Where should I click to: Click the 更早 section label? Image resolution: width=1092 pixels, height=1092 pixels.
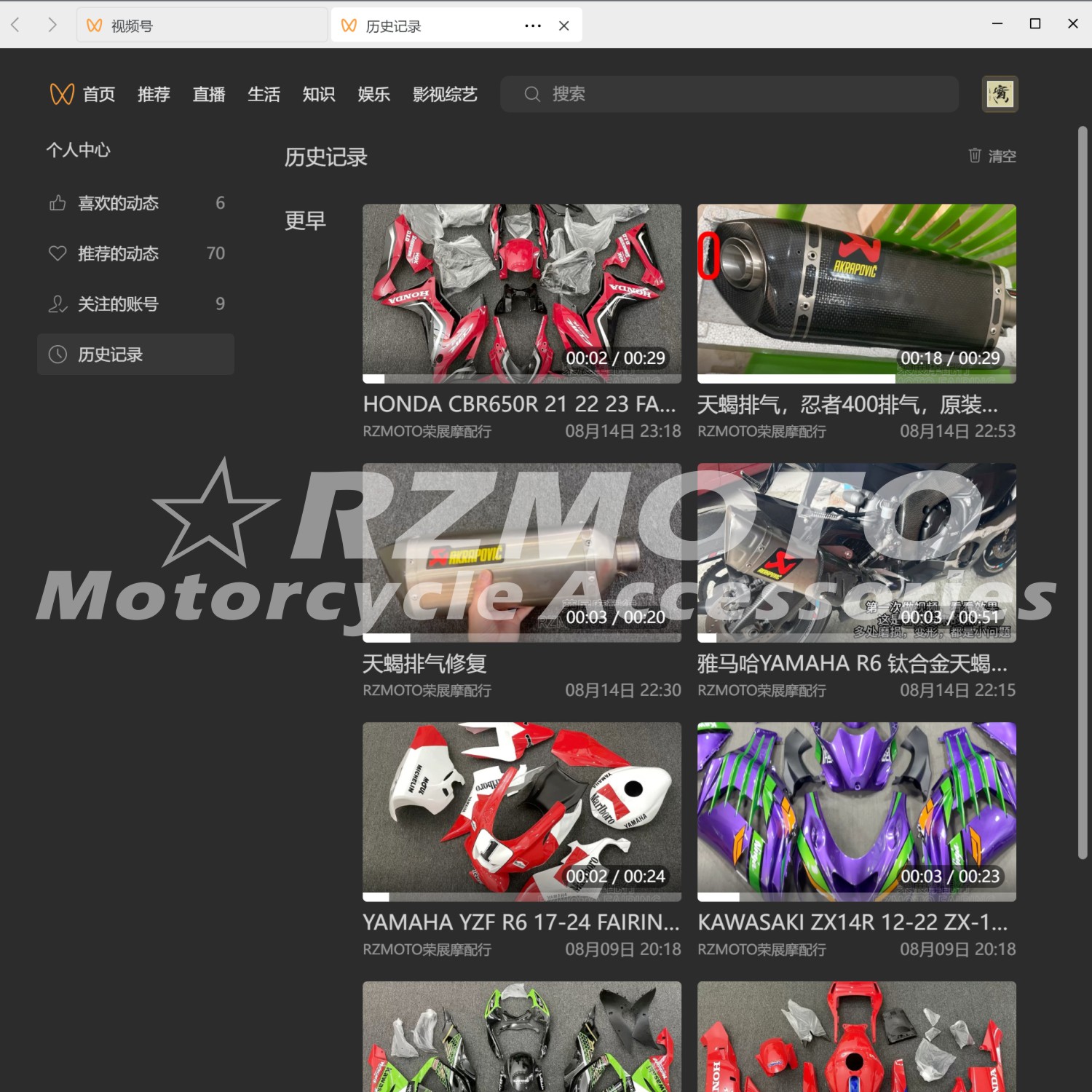click(305, 221)
